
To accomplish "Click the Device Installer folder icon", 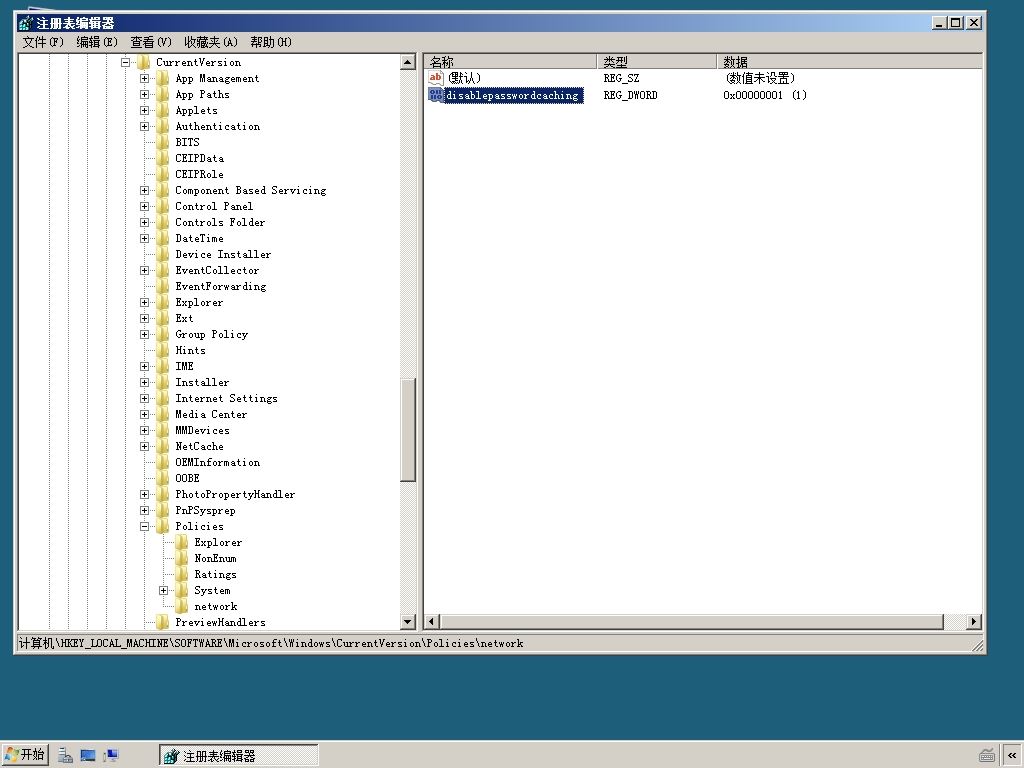I will point(163,254).
